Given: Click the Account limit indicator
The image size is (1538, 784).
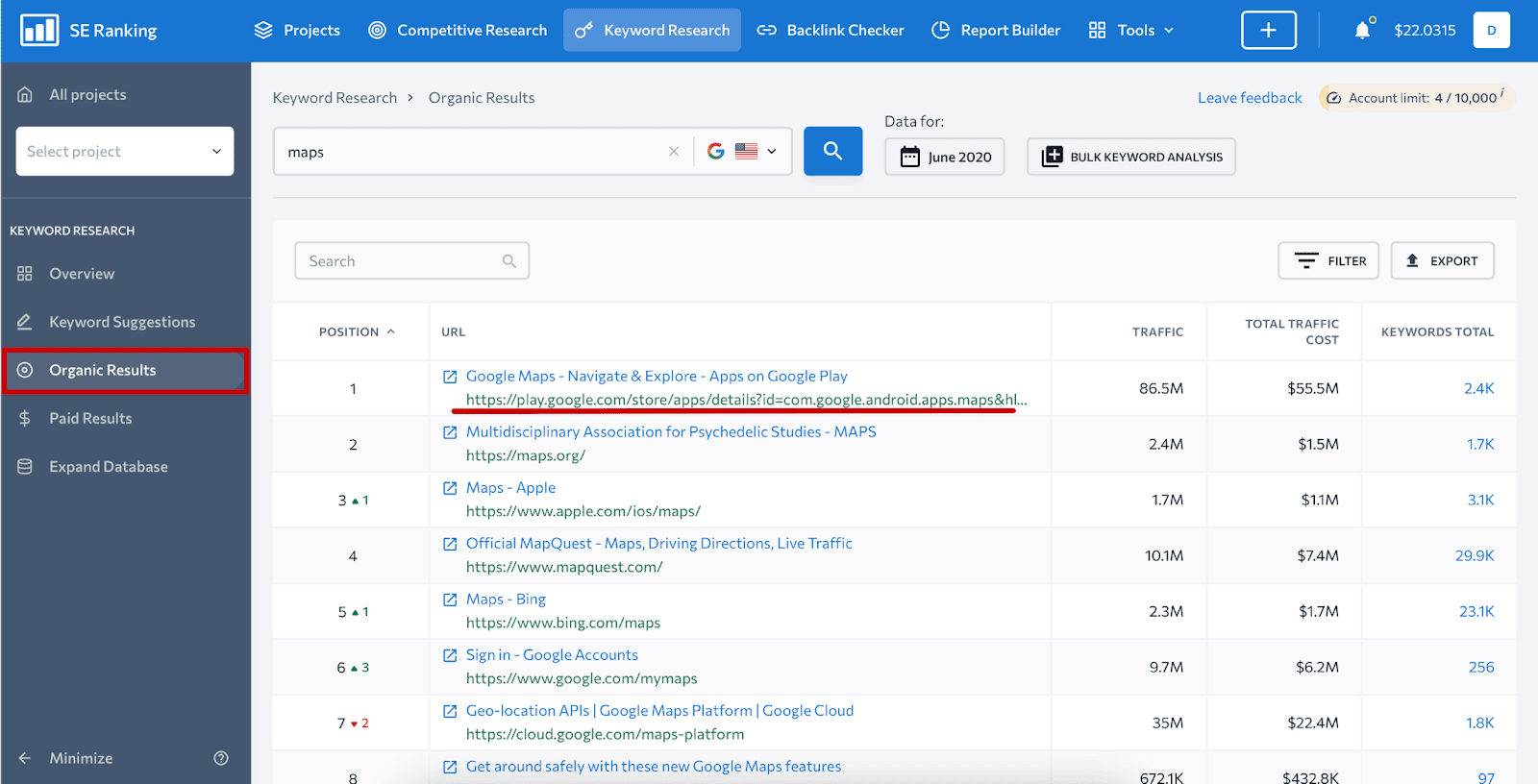Looking at the screenshot, I should 1416,98.
